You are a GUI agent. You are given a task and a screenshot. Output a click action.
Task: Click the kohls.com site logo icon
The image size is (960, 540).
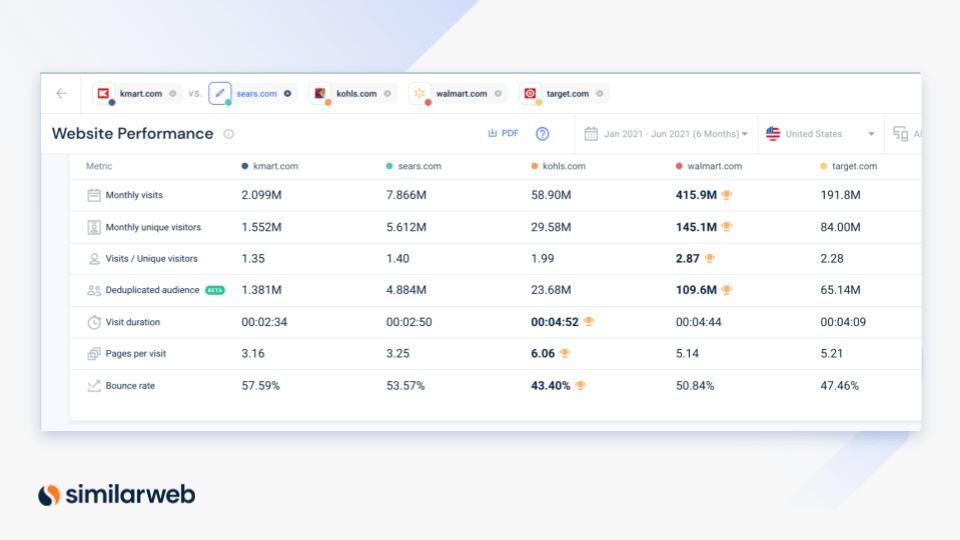pyautogui.click(x=320, y=93)
